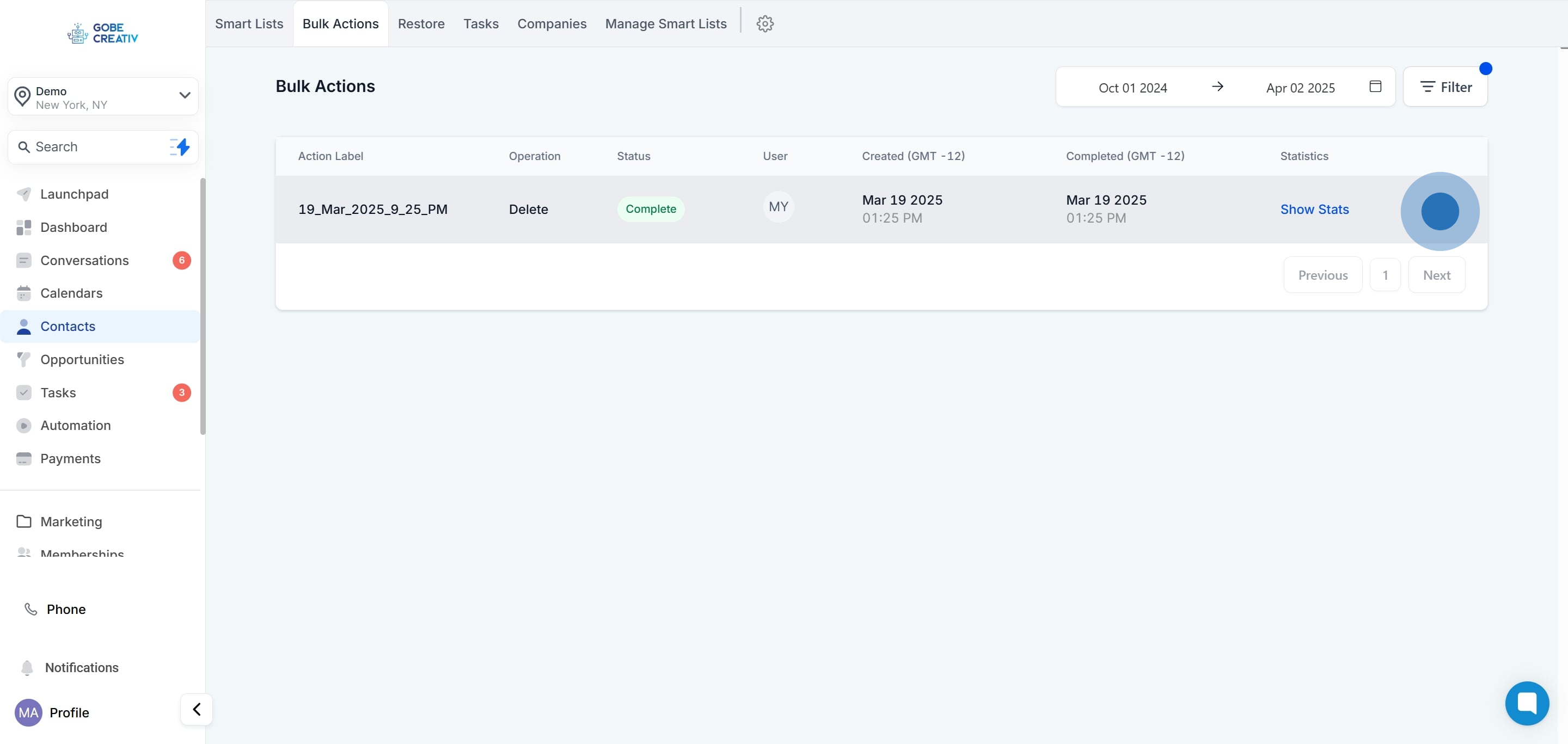Open the calendar date picker icon
1568x744 pixels.
coord(1375,87)
